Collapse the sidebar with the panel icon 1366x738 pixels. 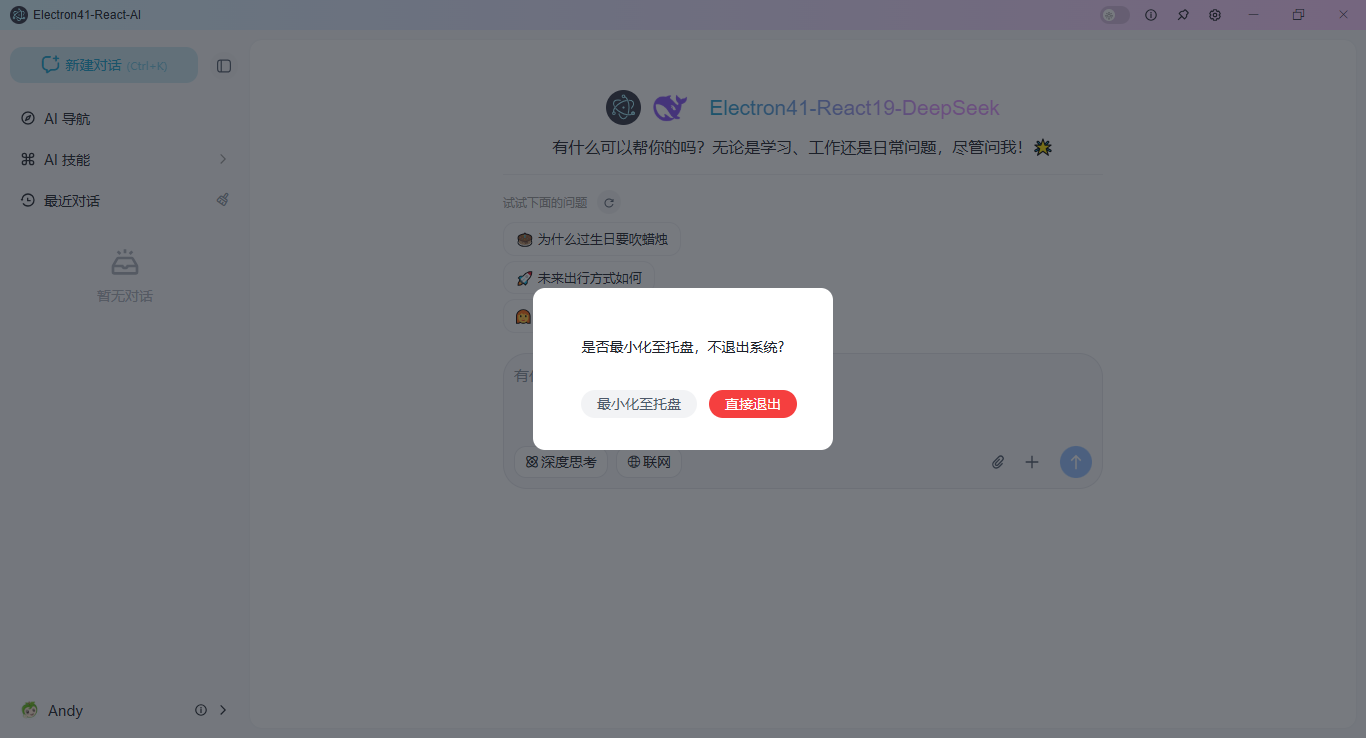(224, 66)
